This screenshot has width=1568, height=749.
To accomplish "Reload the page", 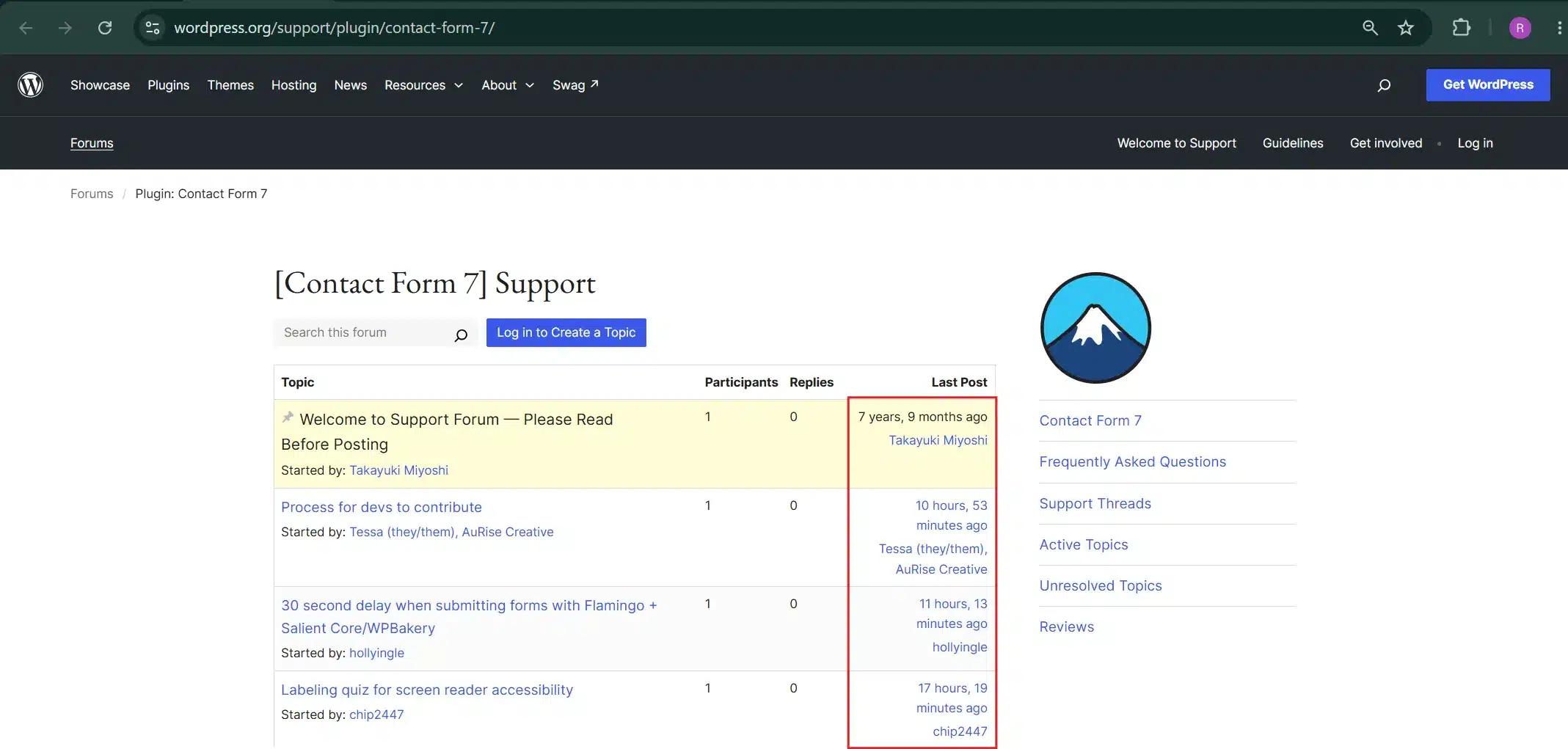I will 105,28.
